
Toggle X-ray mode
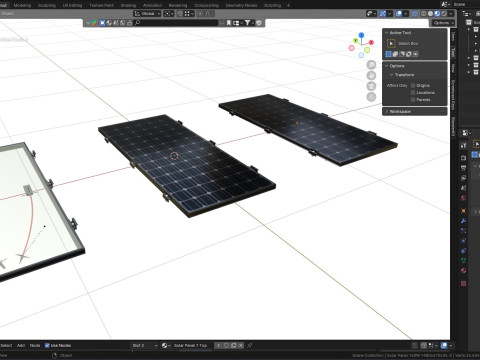pyautogui.click(x=415, y=14)
